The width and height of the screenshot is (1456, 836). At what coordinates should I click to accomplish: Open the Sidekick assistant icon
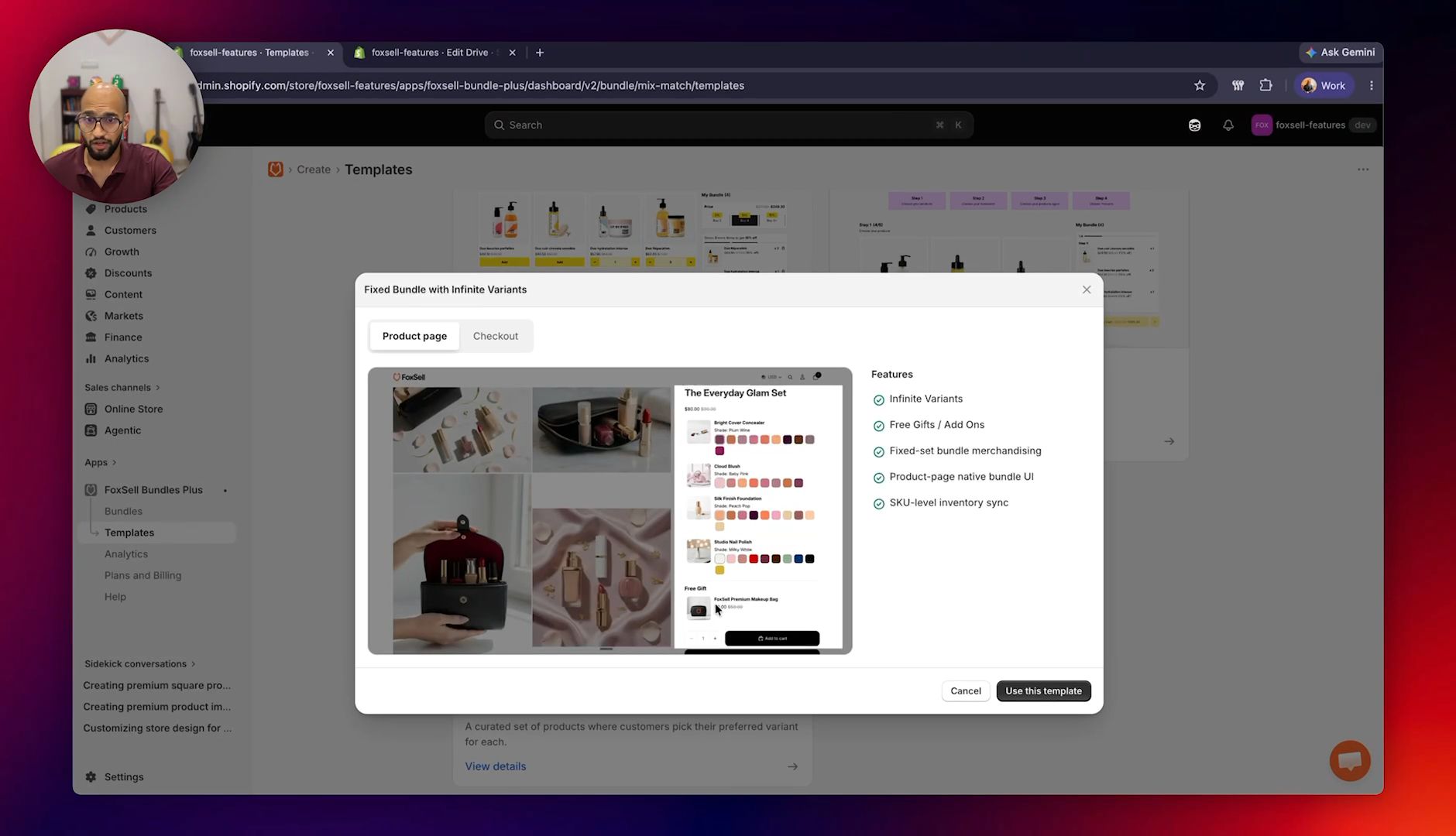[x=1195, y=125]
